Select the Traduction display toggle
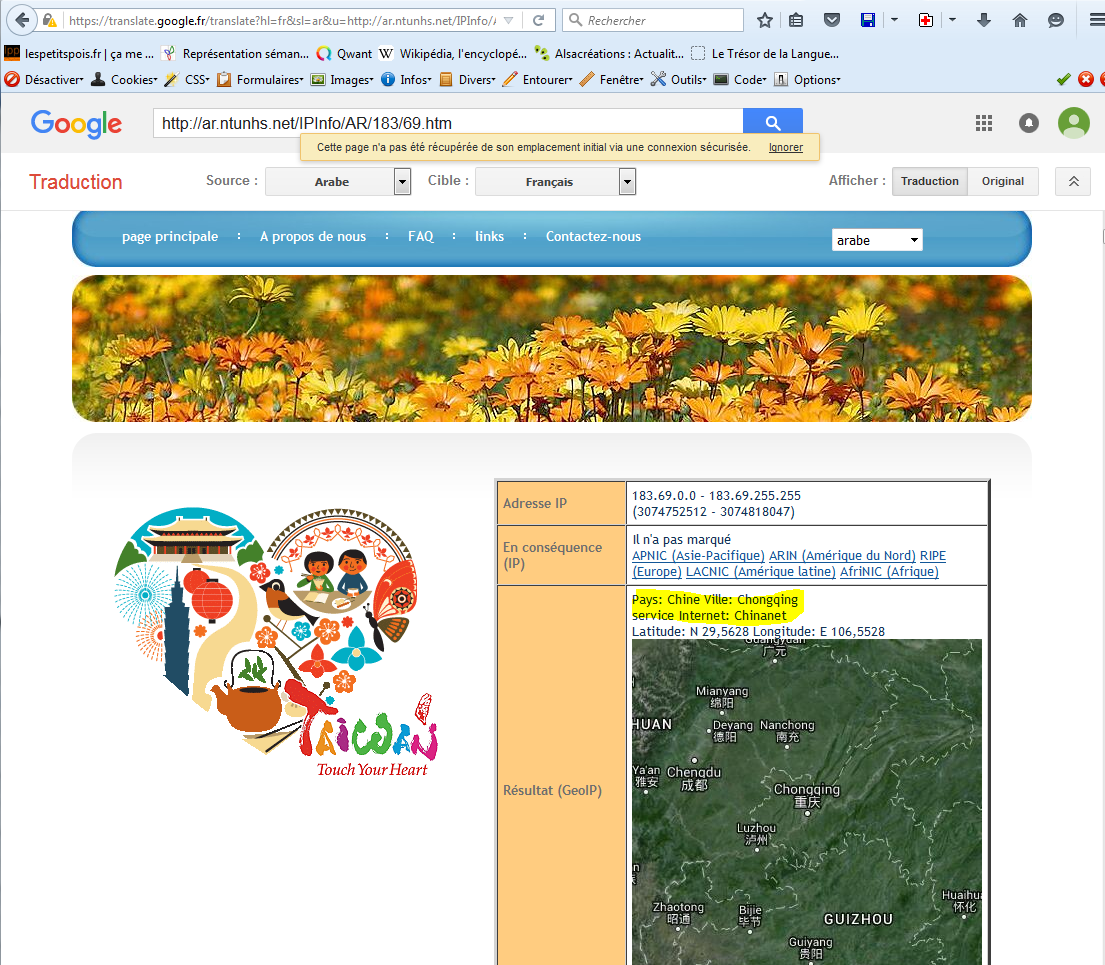This screenshot has width=1105, height=965. tap(929, 181)
